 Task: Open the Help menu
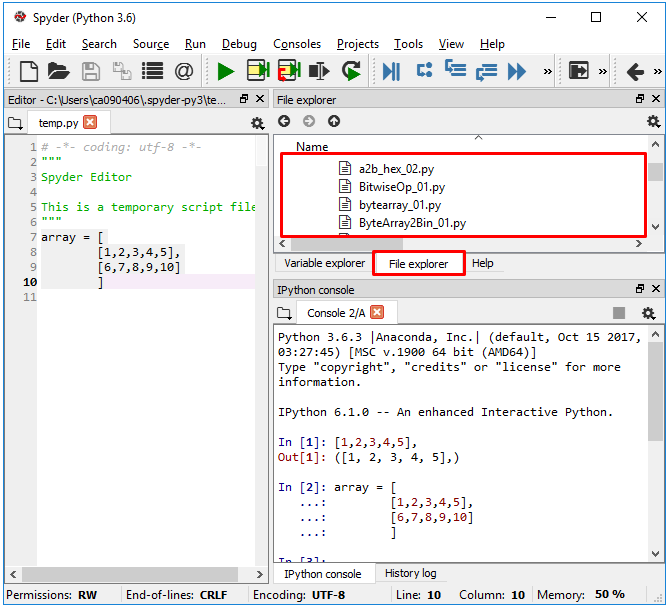(x=492, y=44)
